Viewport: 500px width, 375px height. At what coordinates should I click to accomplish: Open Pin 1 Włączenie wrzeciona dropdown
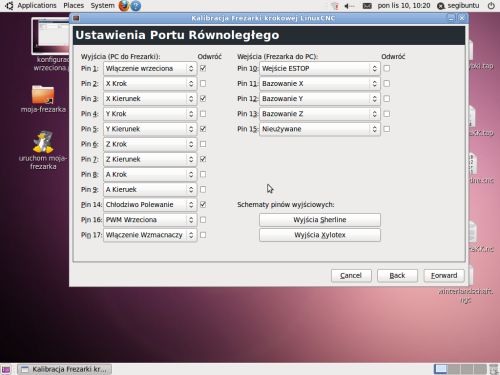coord(150,68)
